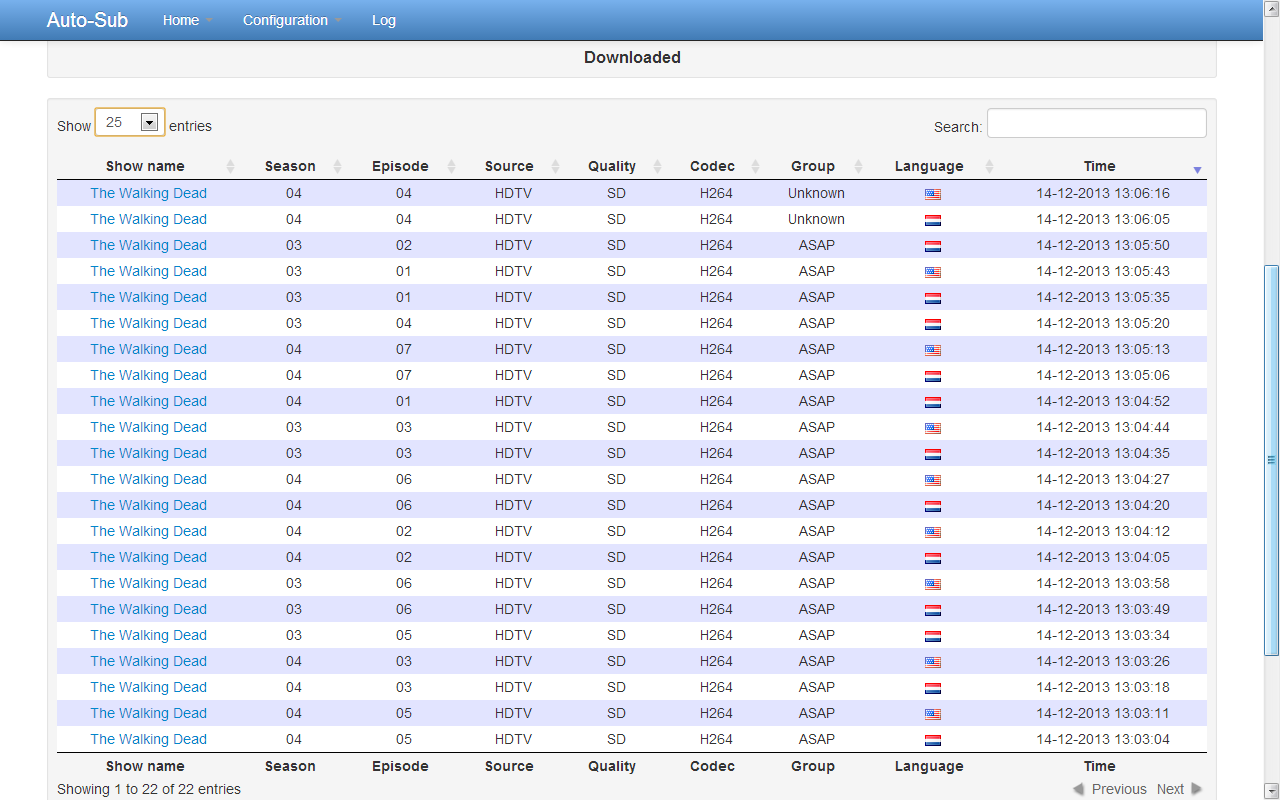Select Unknown group in 13:06:16 row
Image resolution: width=1280 pixels, height=800 pixels.
pyautogui.click(x=816, y=193)
